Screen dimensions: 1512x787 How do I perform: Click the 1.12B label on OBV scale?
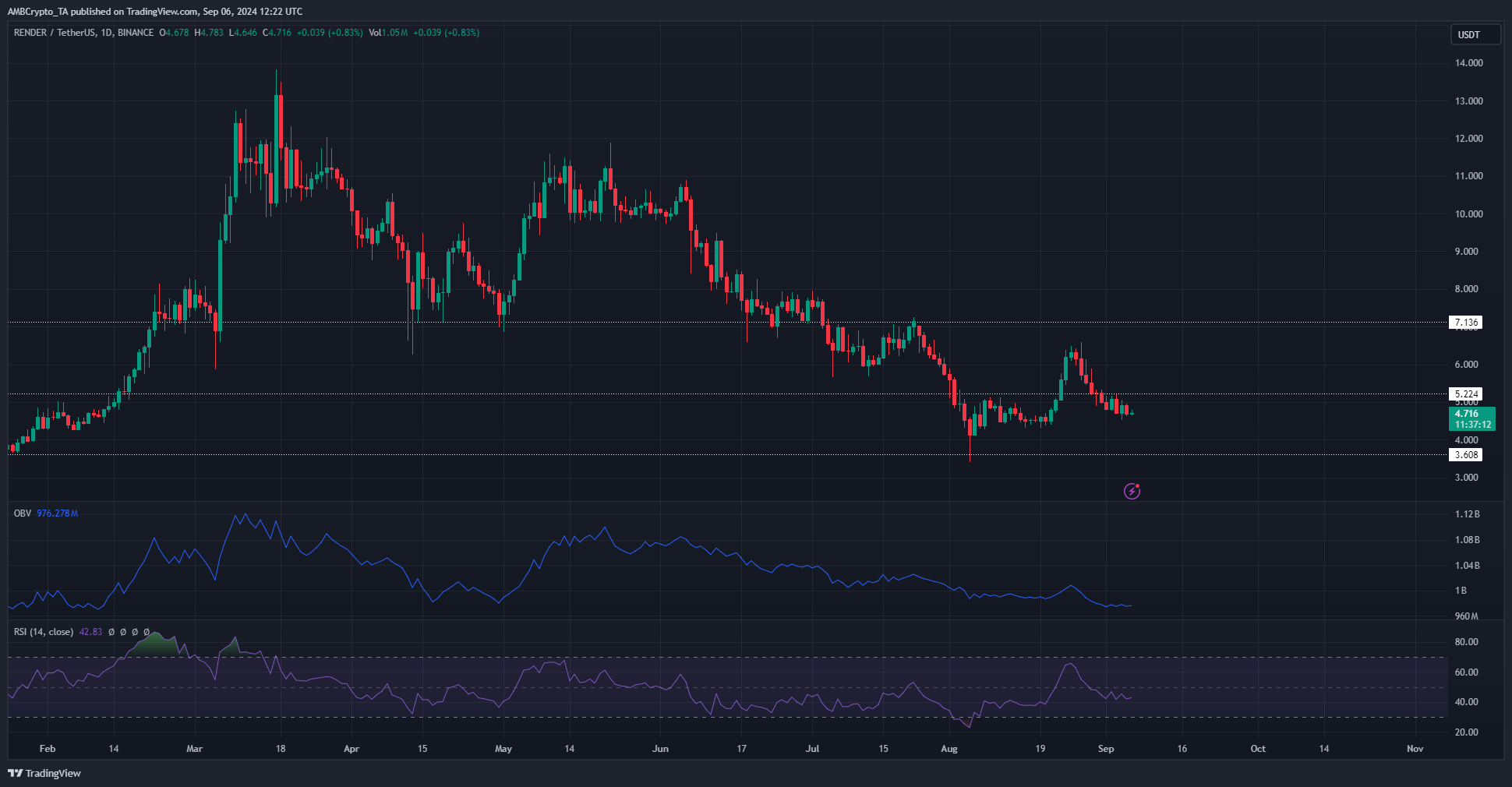coord(1467,514)
